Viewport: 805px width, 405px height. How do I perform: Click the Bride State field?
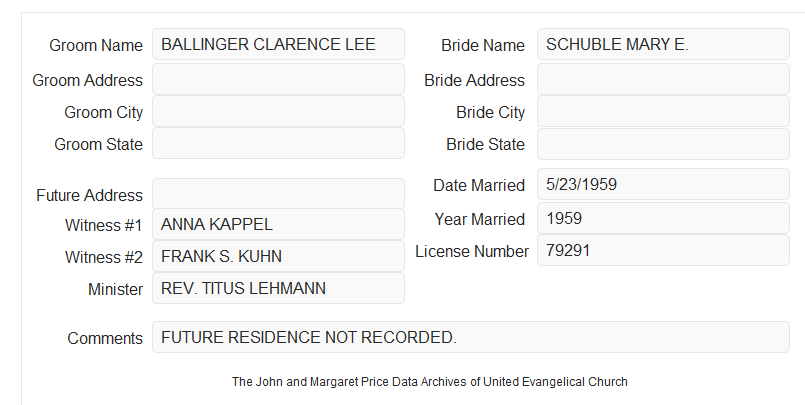663,144
